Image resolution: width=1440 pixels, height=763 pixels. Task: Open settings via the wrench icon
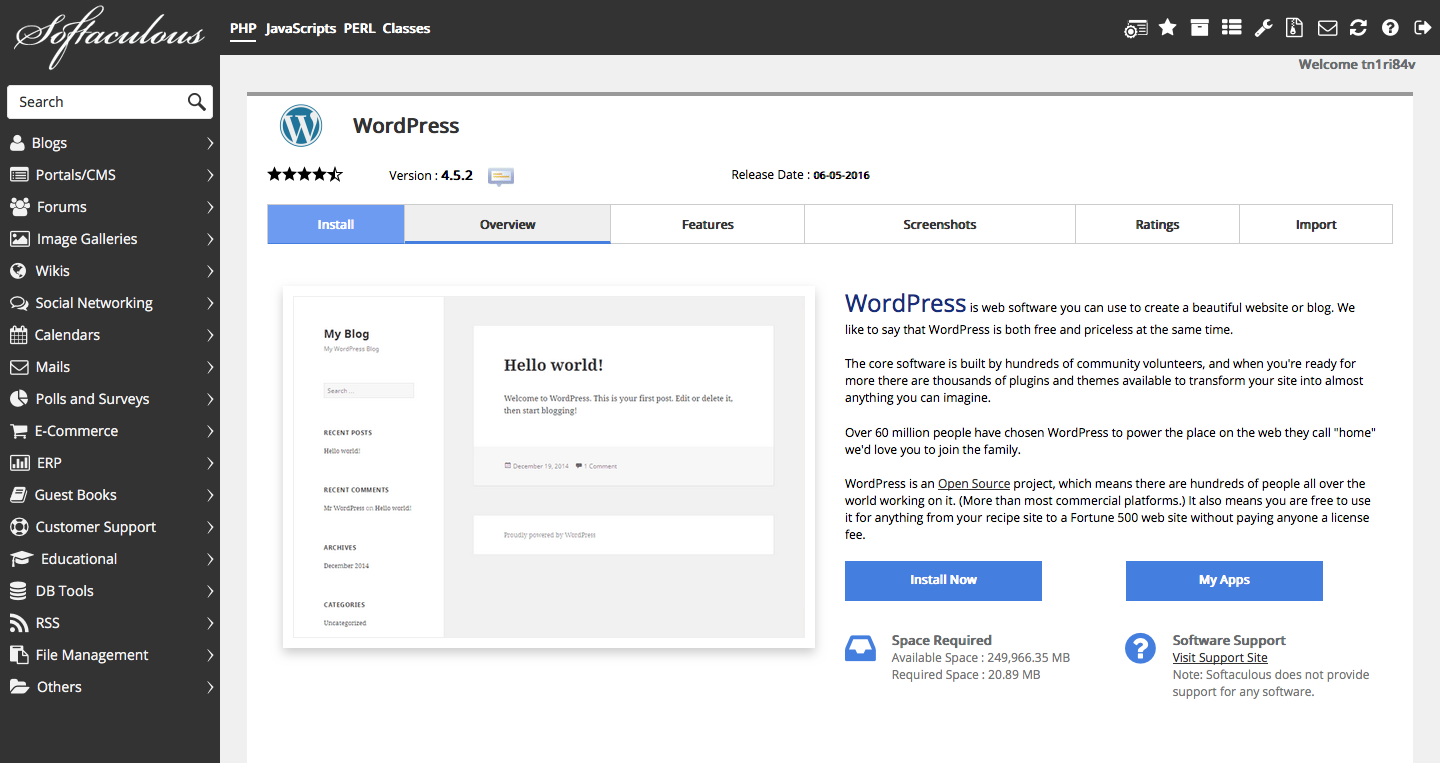(1263, 28)
